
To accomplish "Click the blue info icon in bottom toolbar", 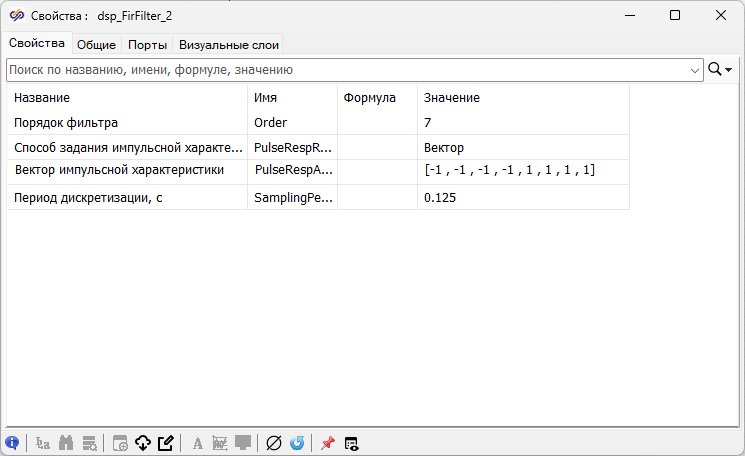I will pyautogui.click(x=13, y=443).
